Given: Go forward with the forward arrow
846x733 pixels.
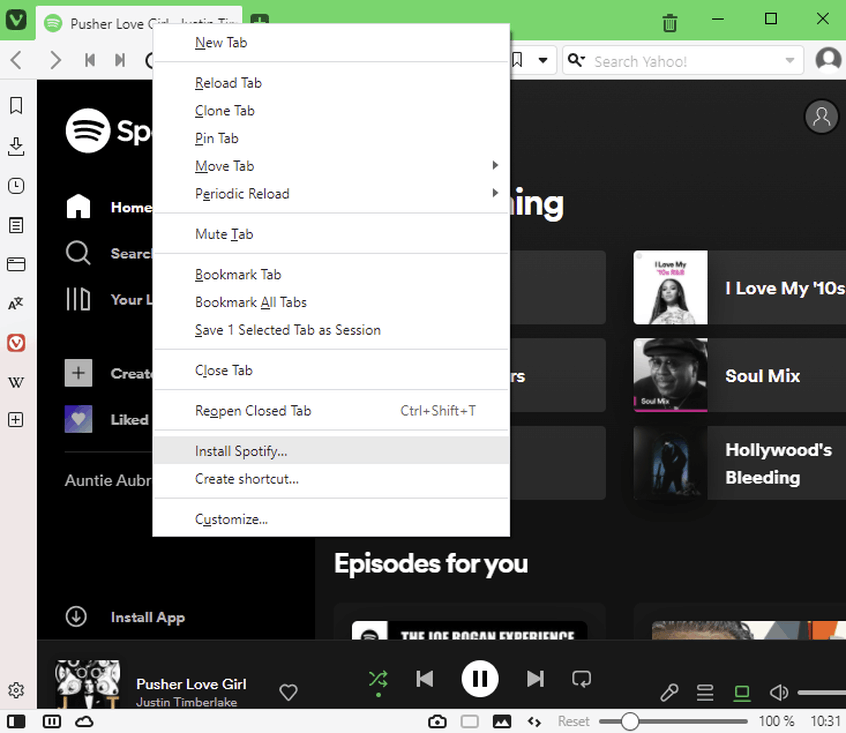Looking at the screenshot, I should pos(55,60).
